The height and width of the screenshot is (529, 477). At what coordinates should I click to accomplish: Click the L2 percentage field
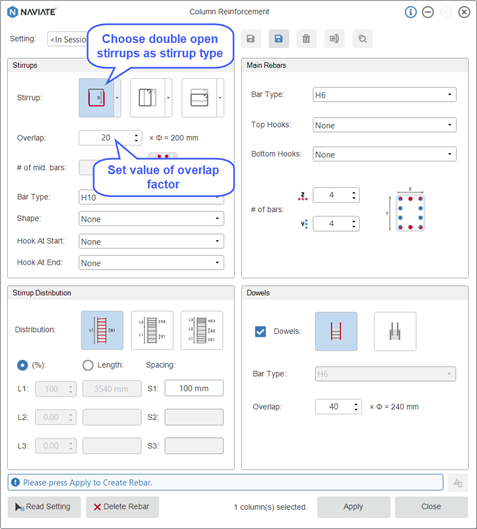[56, 417]
